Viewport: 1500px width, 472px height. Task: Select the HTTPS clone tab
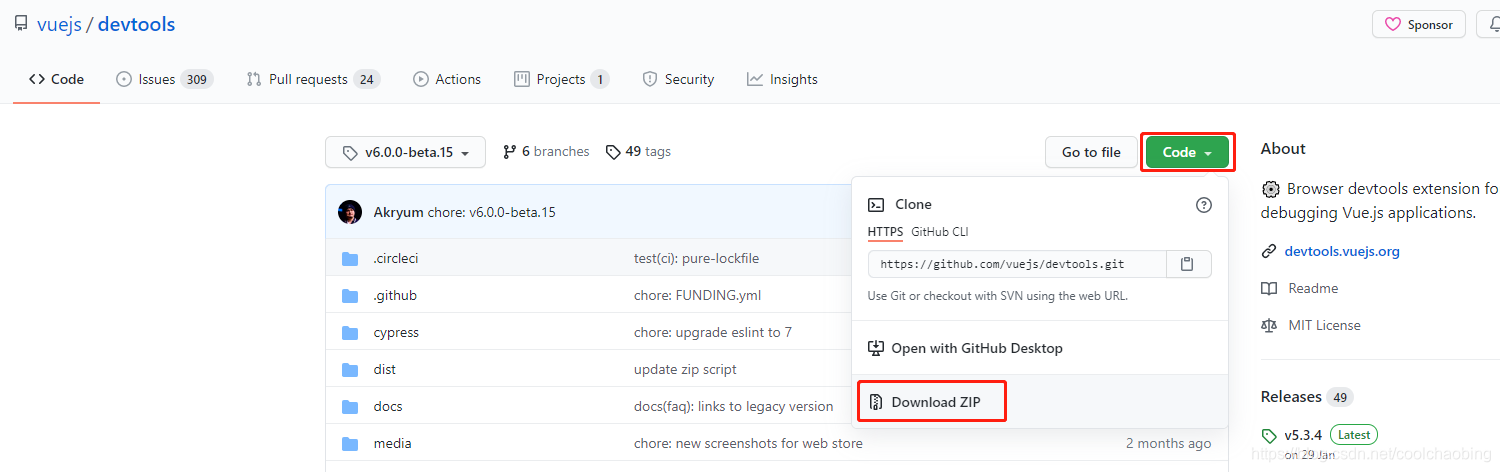tap(885, 232)
